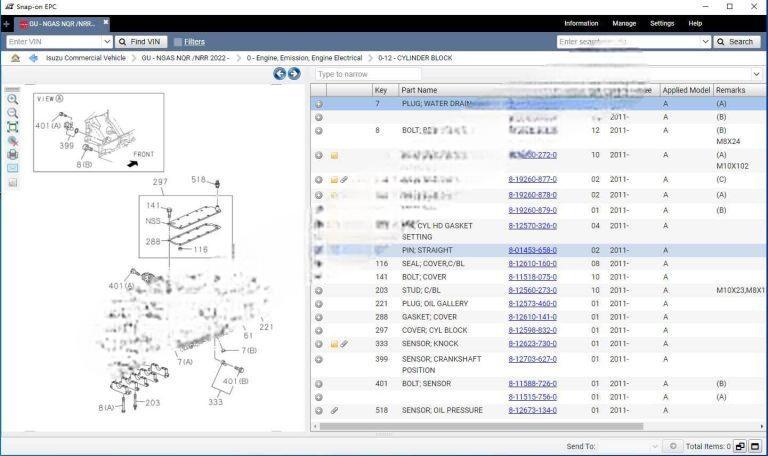The width and height of the screenshot is (768, 456).
Task: Go to the previous illustration arrow
Action: [280, 74]
